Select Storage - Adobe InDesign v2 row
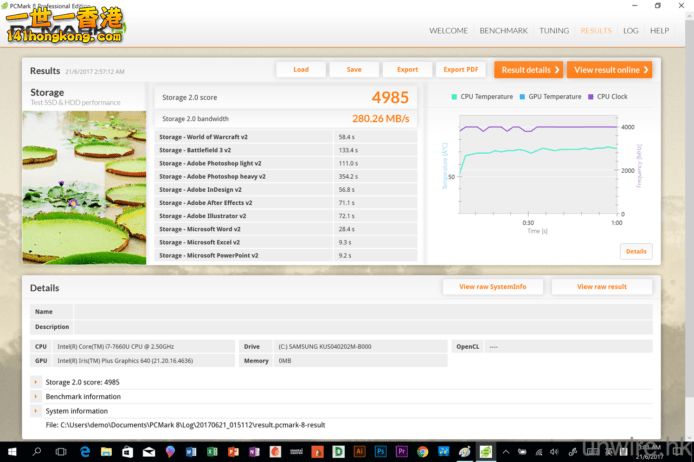The image size is (694, 462). 286,189
